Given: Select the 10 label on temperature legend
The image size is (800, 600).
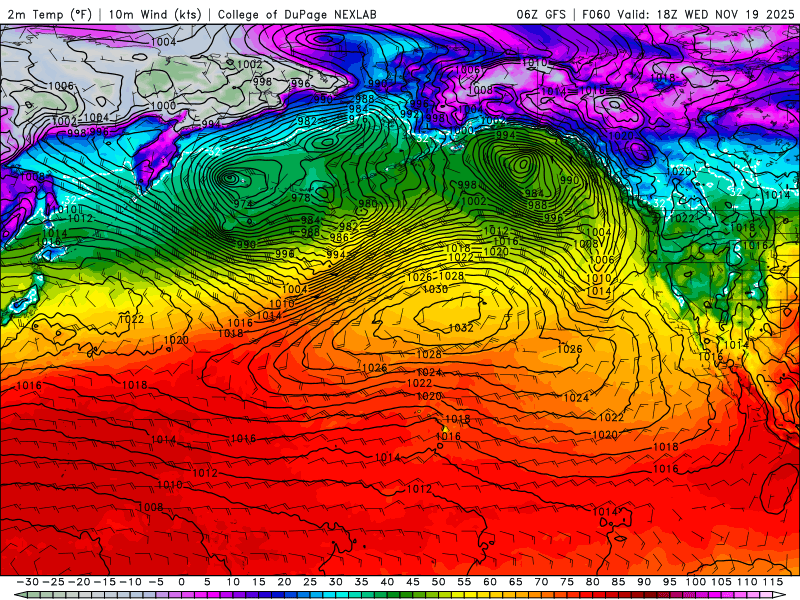Looking at the screenshot, I should pyautogui.click(x=233, y=582).
